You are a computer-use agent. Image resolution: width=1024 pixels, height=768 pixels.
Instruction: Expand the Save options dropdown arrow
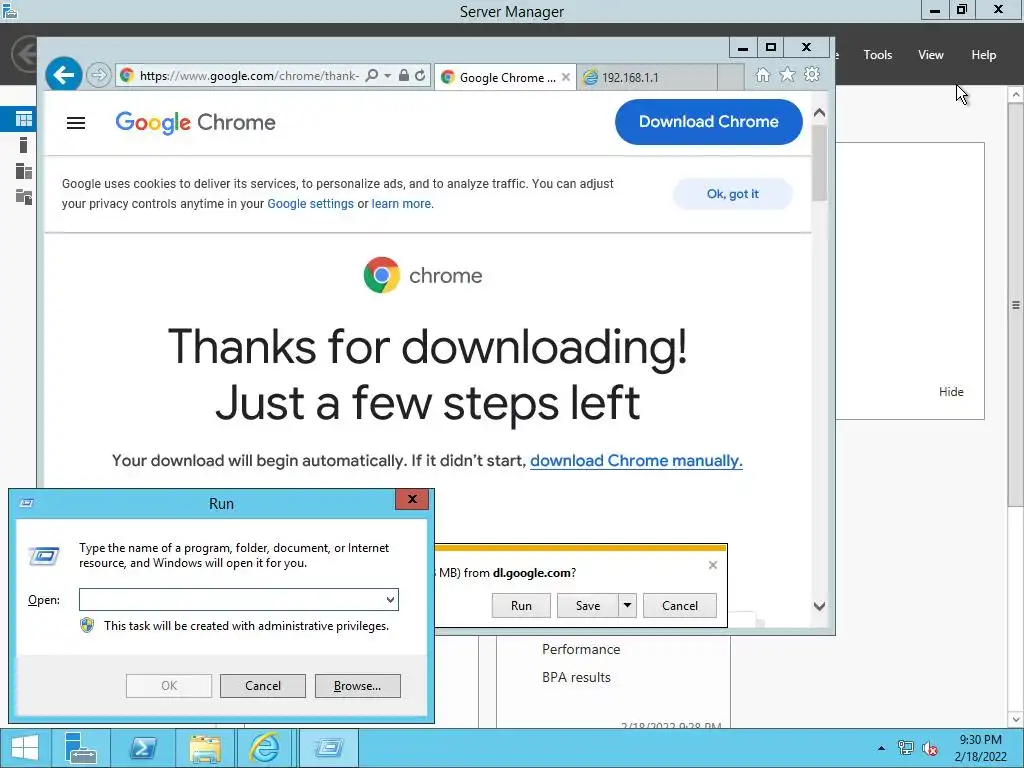tap(627, 605)
